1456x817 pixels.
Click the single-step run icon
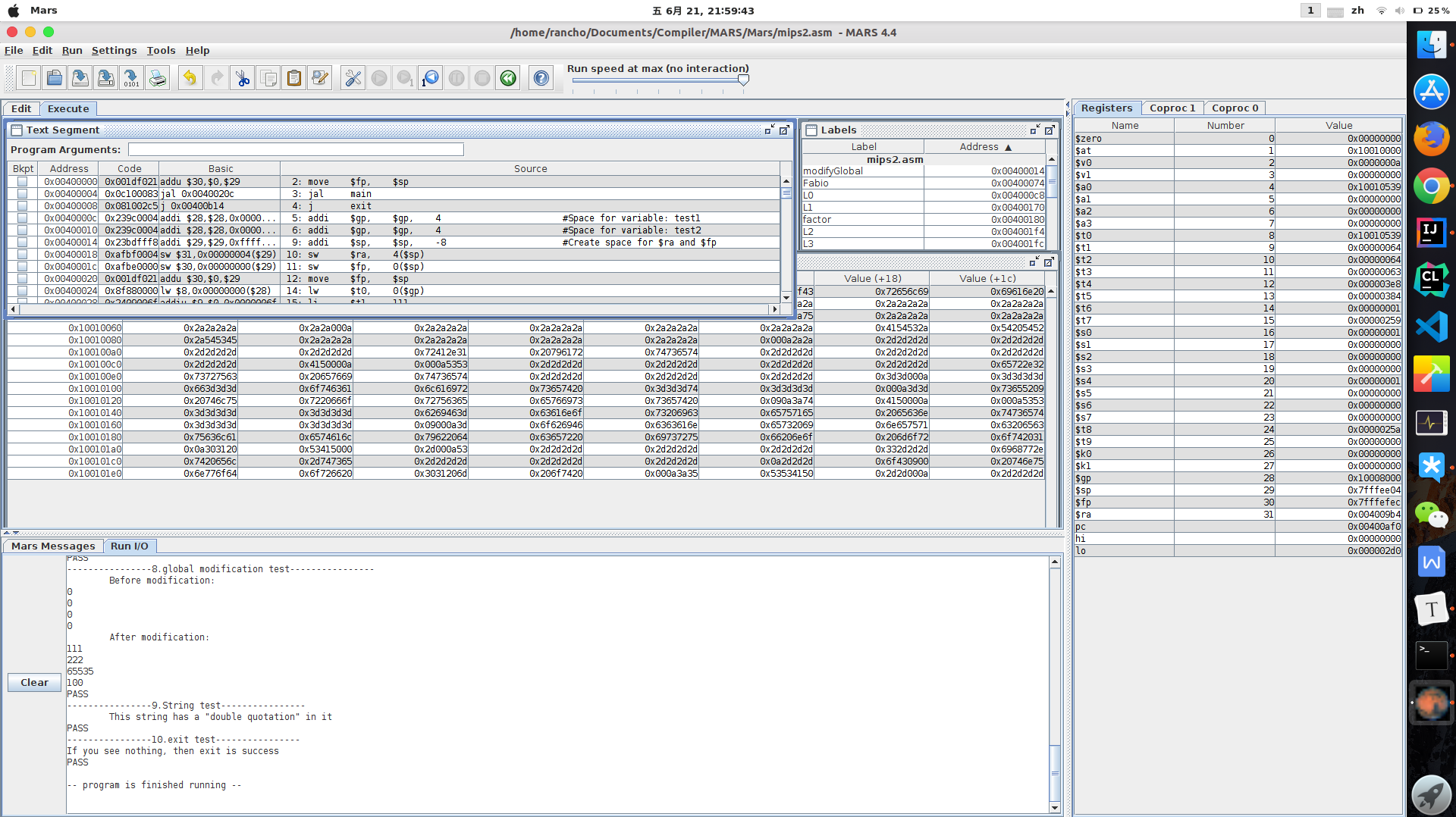(405, 78)
